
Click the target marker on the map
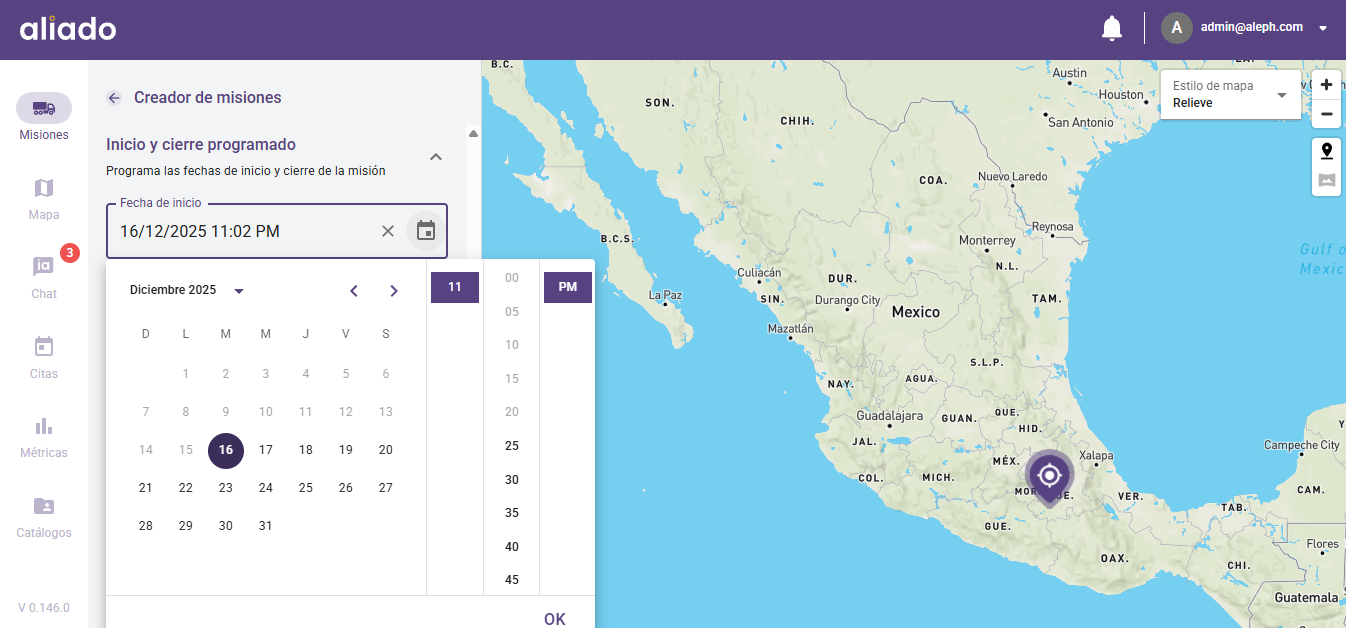coord(1049,475)
